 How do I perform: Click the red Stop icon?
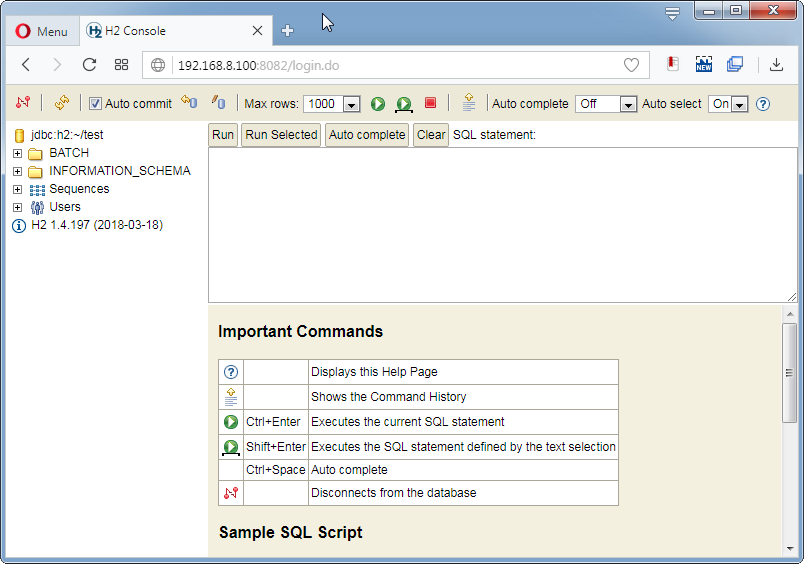(x=431, y=103)
